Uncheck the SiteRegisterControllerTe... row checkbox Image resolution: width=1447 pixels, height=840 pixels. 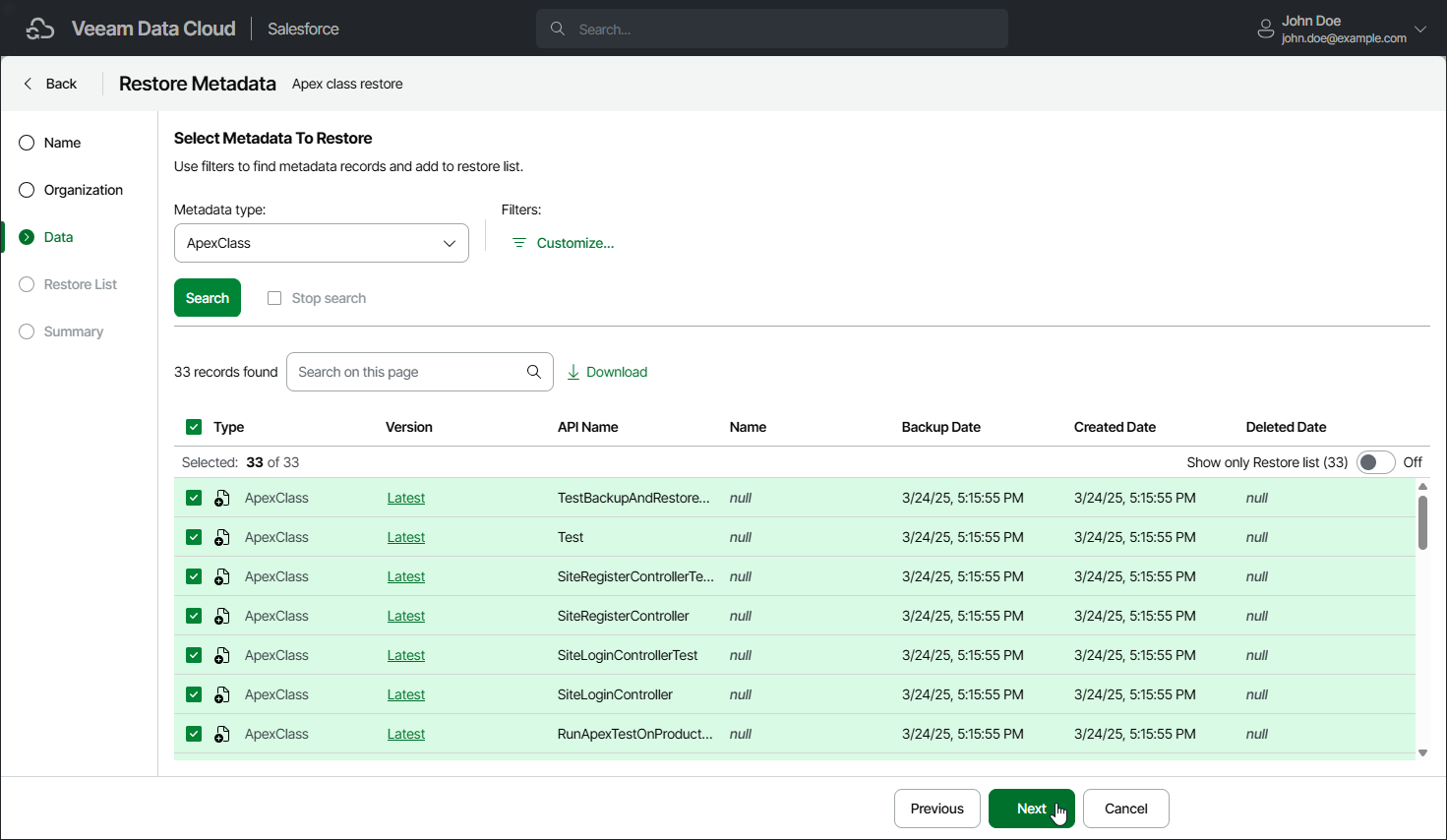(x=194, y=576)
